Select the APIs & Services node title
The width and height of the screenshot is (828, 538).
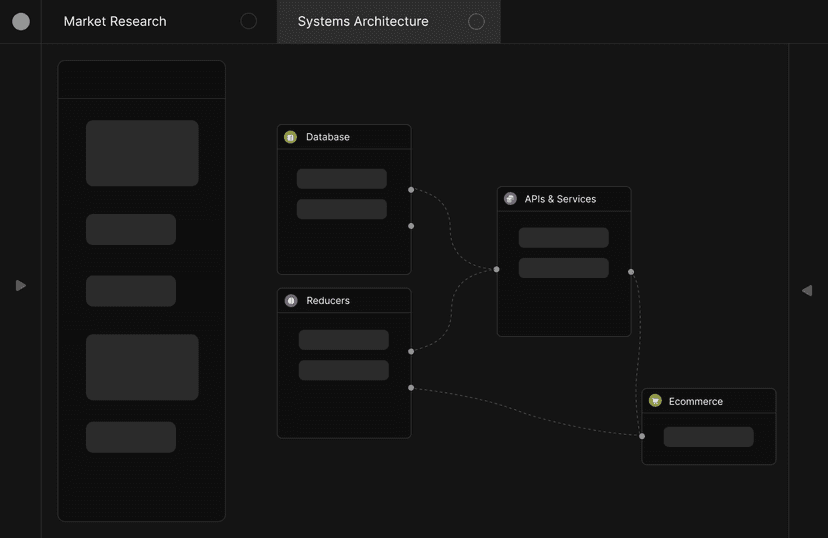tap(560, 199)
